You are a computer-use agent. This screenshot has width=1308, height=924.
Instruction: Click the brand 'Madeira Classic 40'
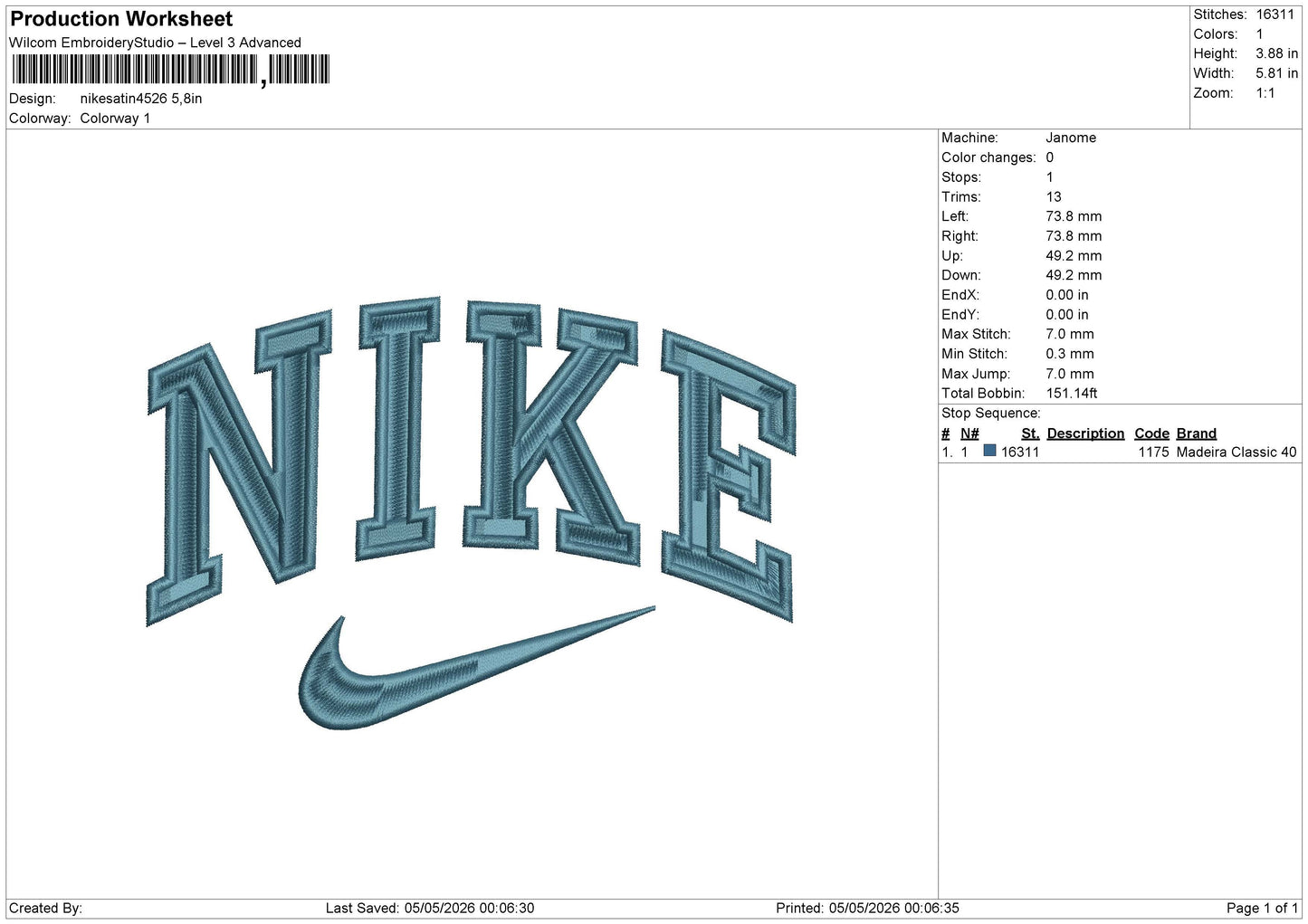pos(1236,452)
